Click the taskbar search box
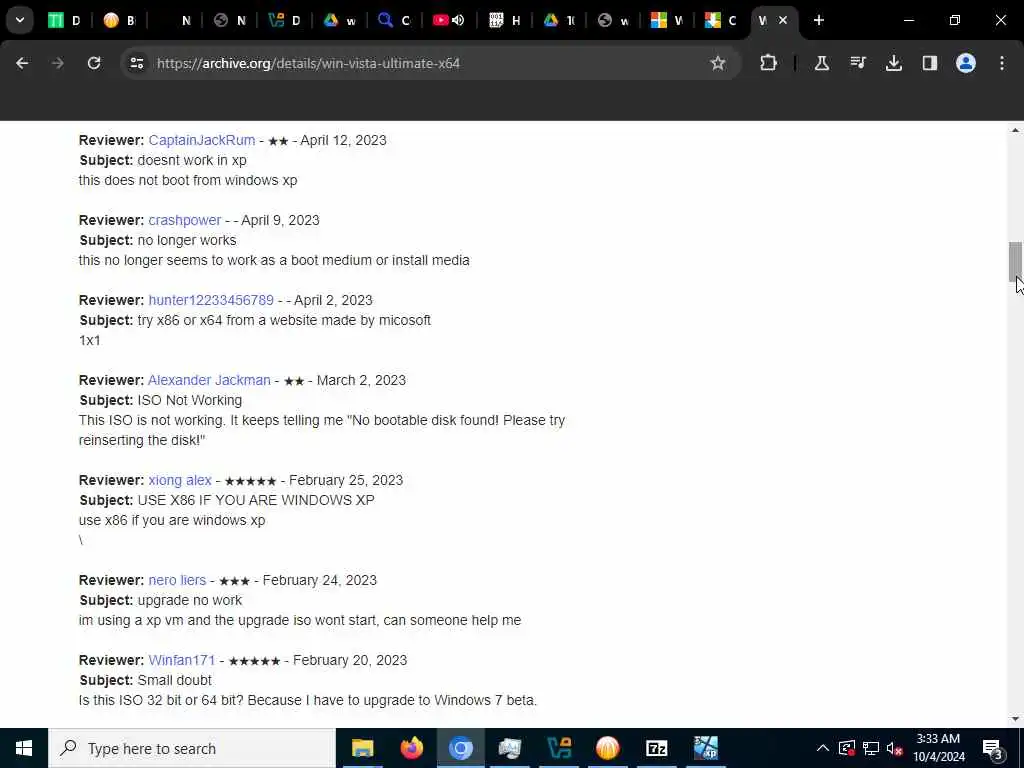The height and width of the screenshot is (768, 1024). [192, 748]
